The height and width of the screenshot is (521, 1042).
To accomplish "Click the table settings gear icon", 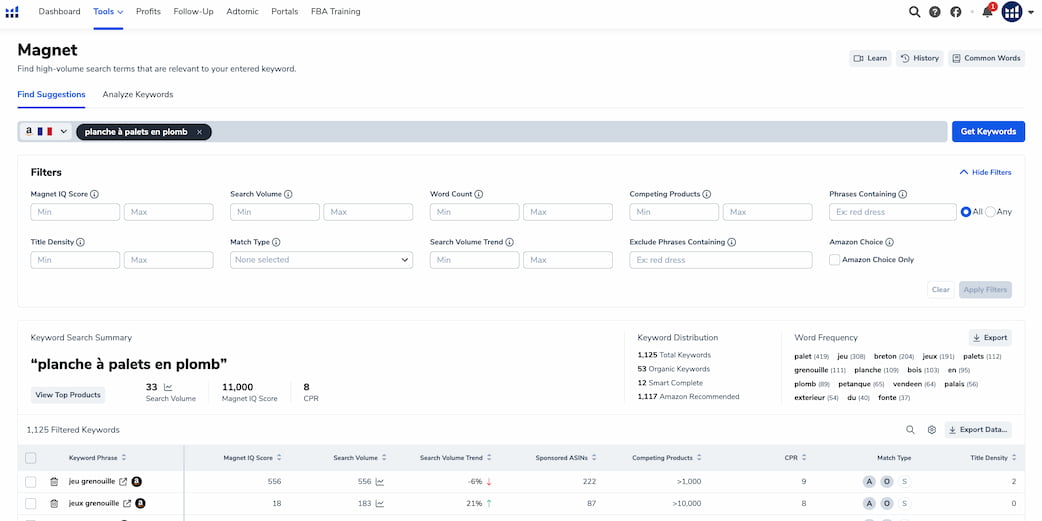I will pyautogui.click(x=932, y=430).
